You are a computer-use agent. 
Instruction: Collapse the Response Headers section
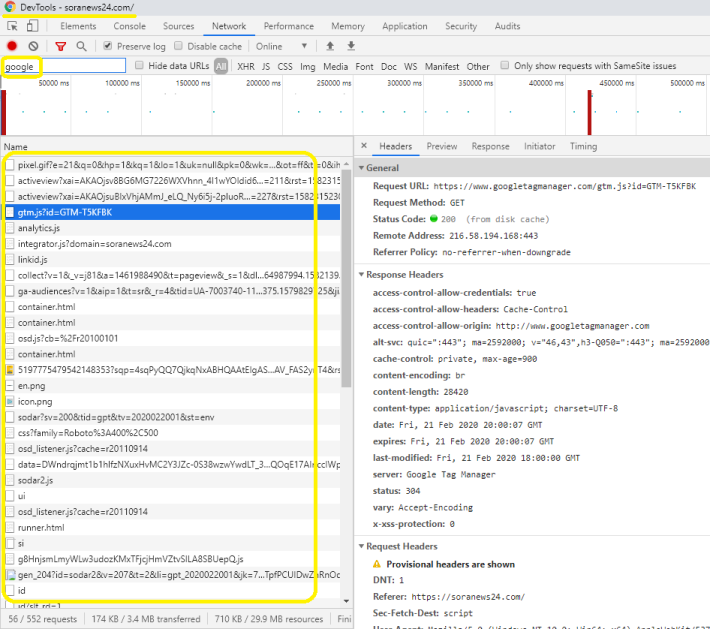[361, 275]
